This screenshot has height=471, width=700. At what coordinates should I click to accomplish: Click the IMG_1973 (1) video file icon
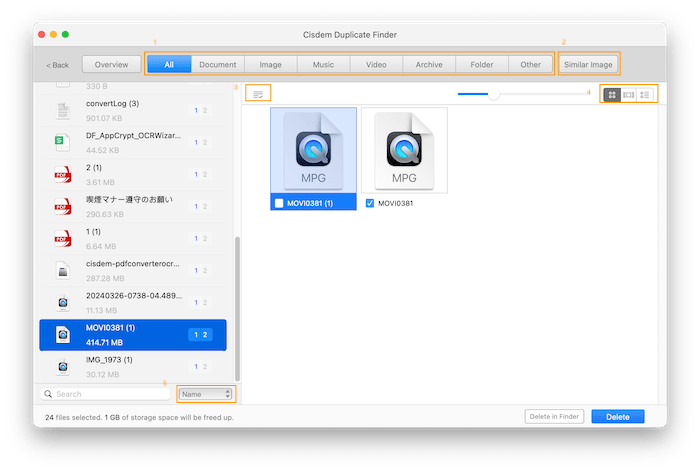(x=62, y=365)
